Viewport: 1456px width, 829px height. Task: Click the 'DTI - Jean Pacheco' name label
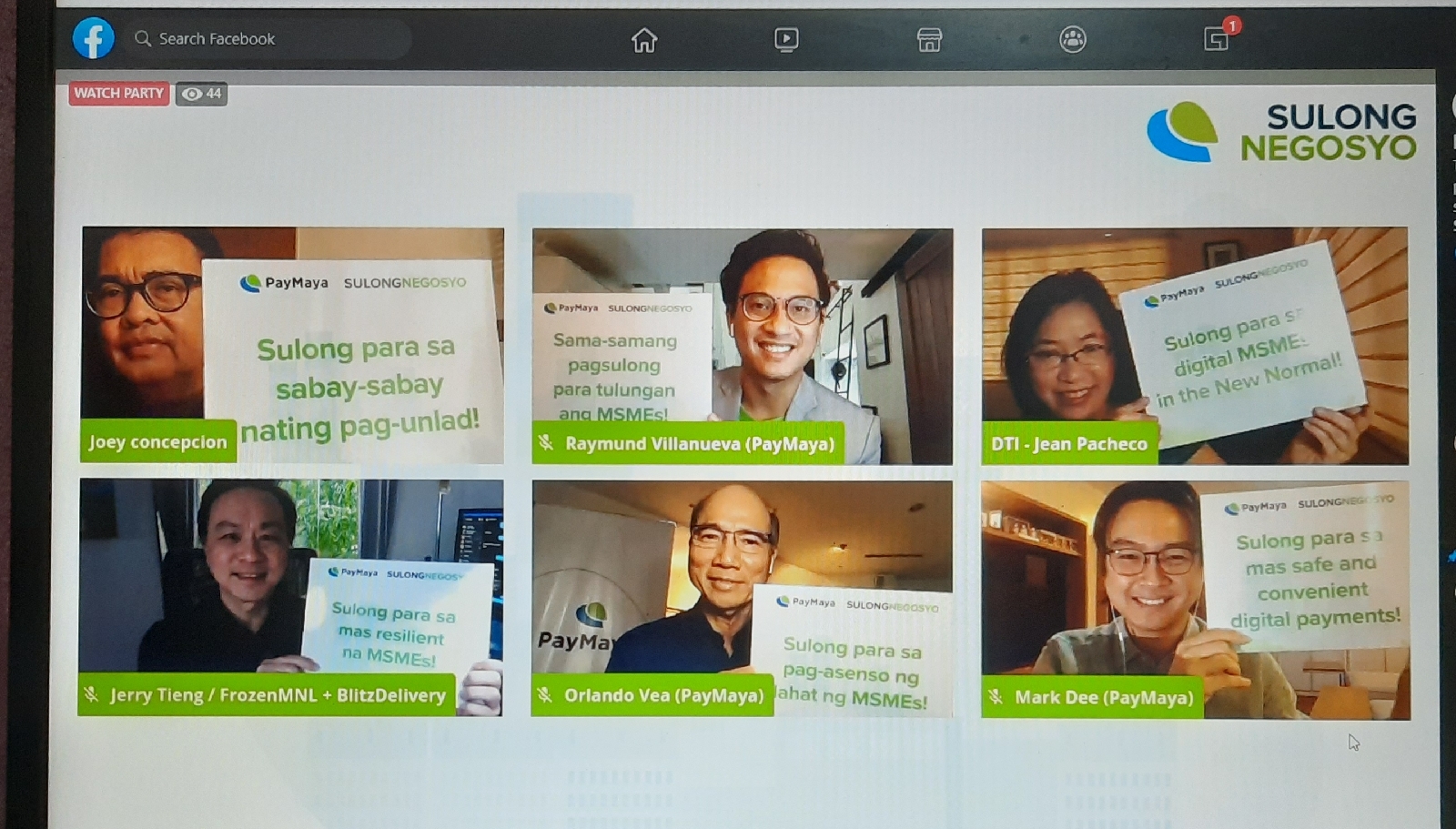point(1069,444)
